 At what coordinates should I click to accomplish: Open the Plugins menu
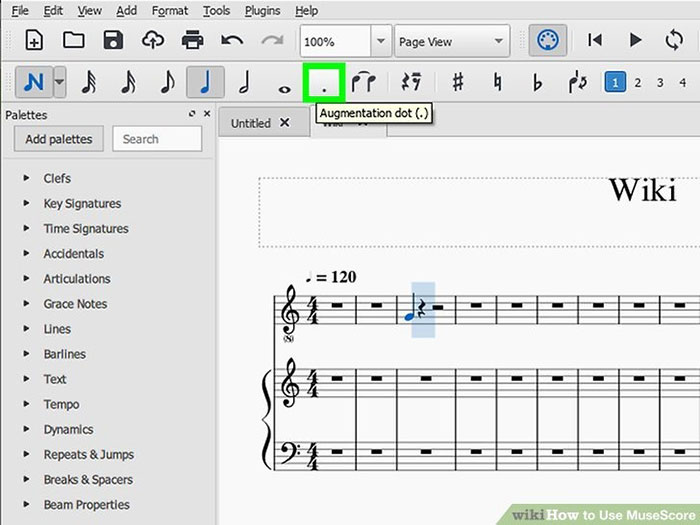pos(264,11)
